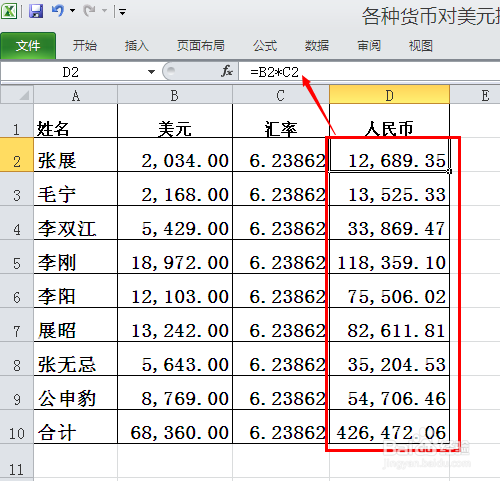
Task: Select row 2 header
Action: (x=17, y=155)
